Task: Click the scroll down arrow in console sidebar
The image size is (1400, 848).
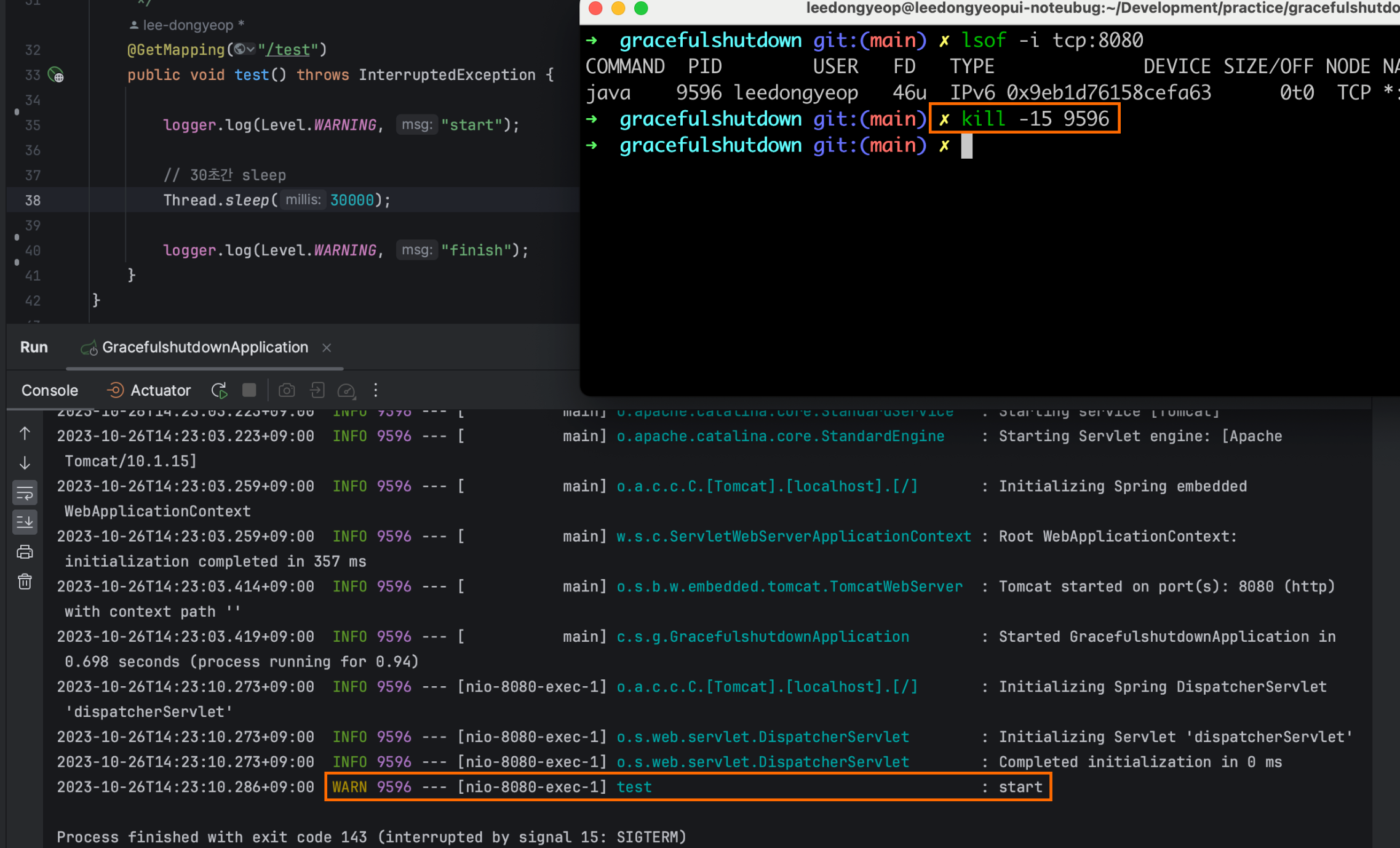Action: [x=25, y=463]
